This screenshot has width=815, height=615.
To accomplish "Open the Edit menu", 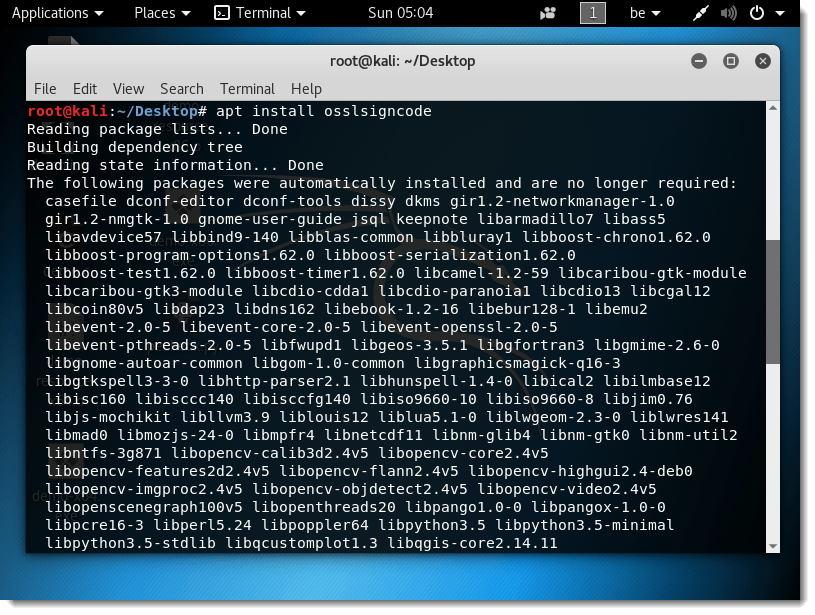I will point(85,88).
